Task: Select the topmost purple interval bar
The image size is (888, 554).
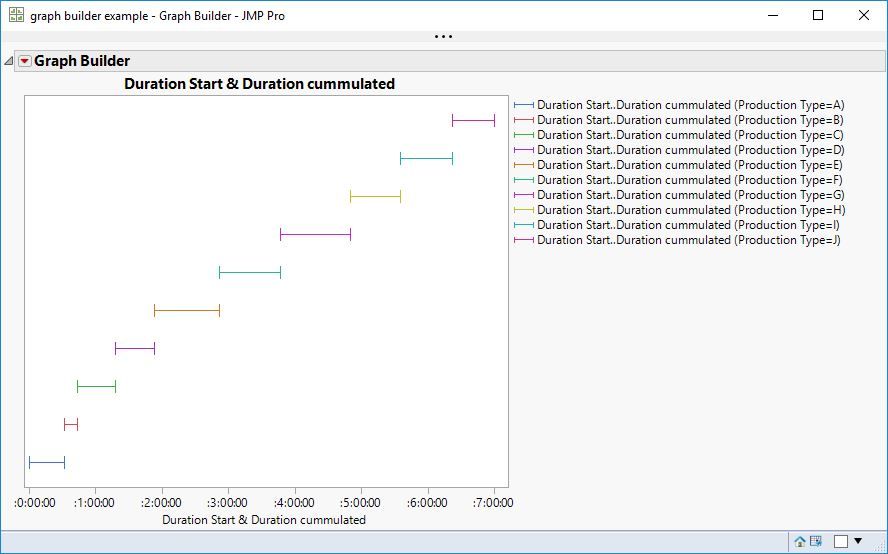Action: pos(473,121)
